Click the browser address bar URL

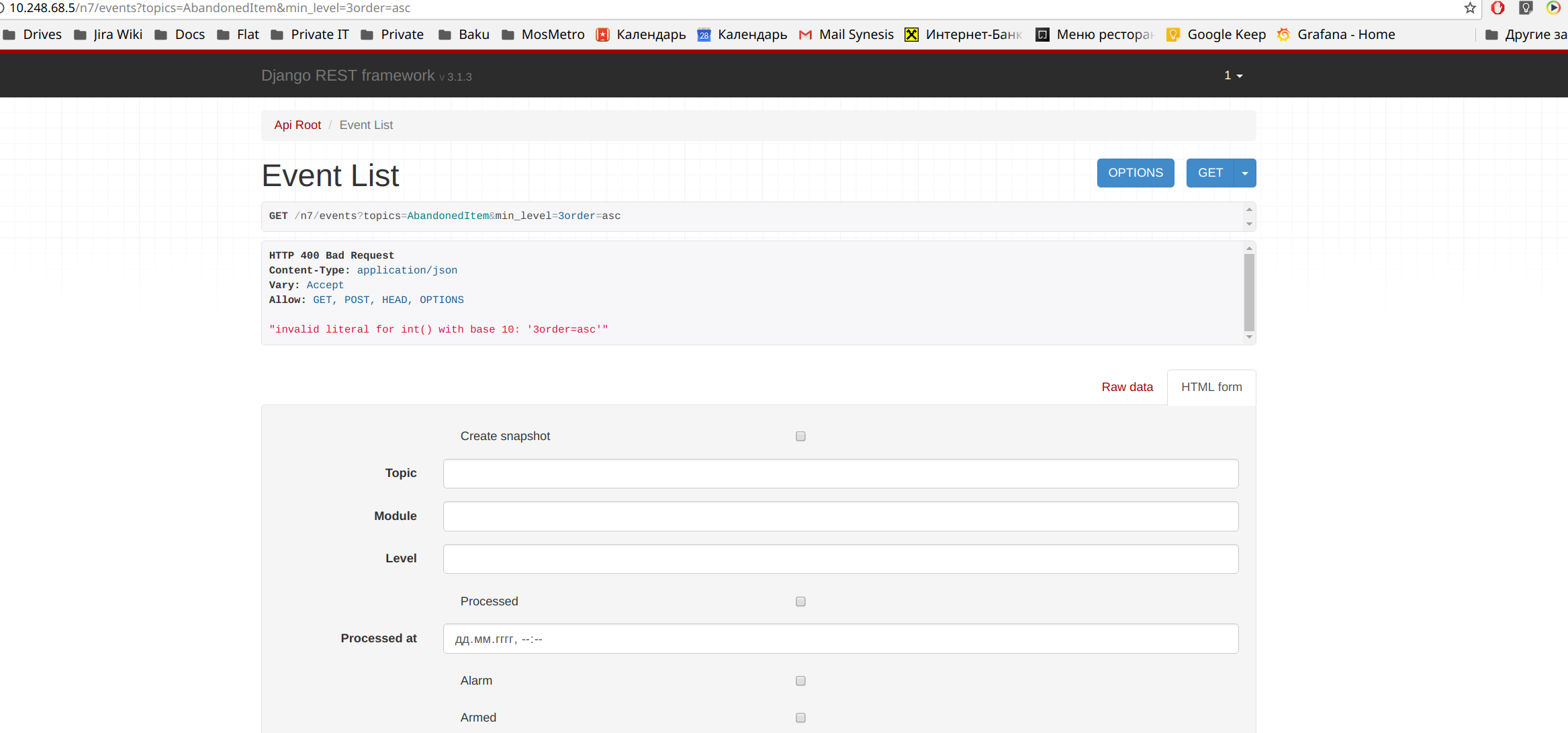point(210,8)
